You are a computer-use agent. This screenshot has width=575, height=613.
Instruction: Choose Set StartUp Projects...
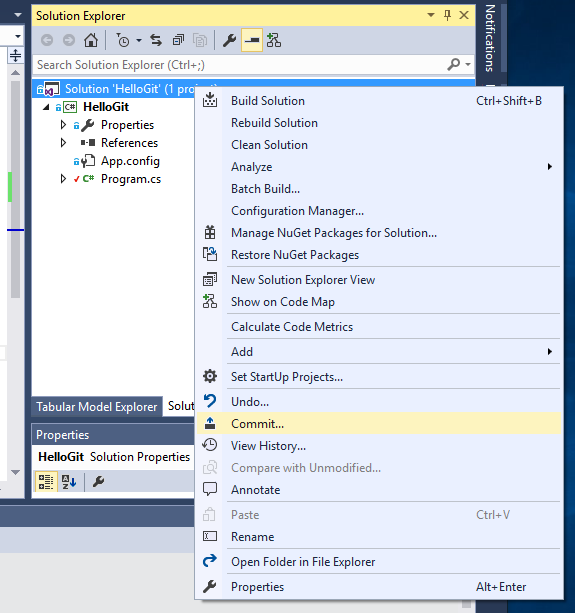[x=379, y=377]
